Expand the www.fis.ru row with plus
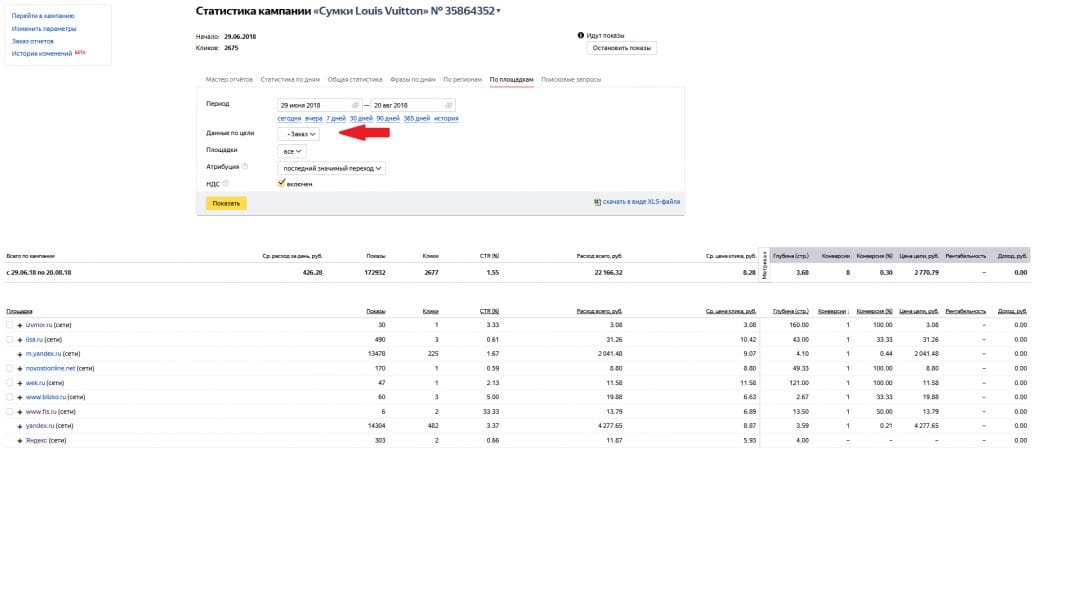Viewport: 1080px width, 608px height. (19, 412)
